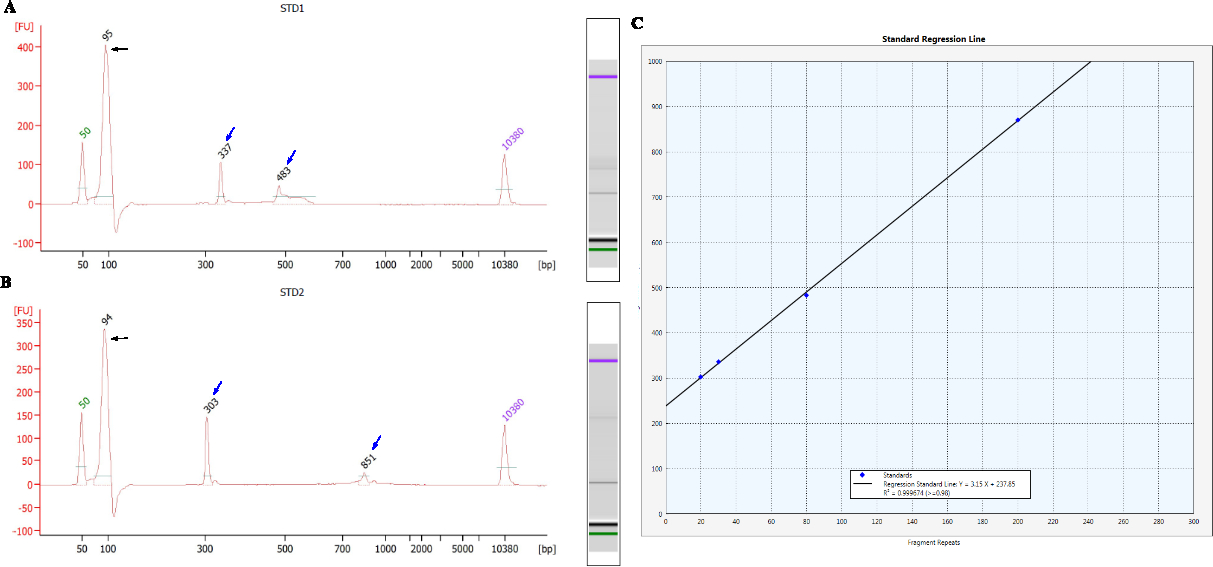The width and height of the screenshot is (1213, 567).
Task: Click the 240 x-axis tick in regression chart
Action: (1088, 521)
